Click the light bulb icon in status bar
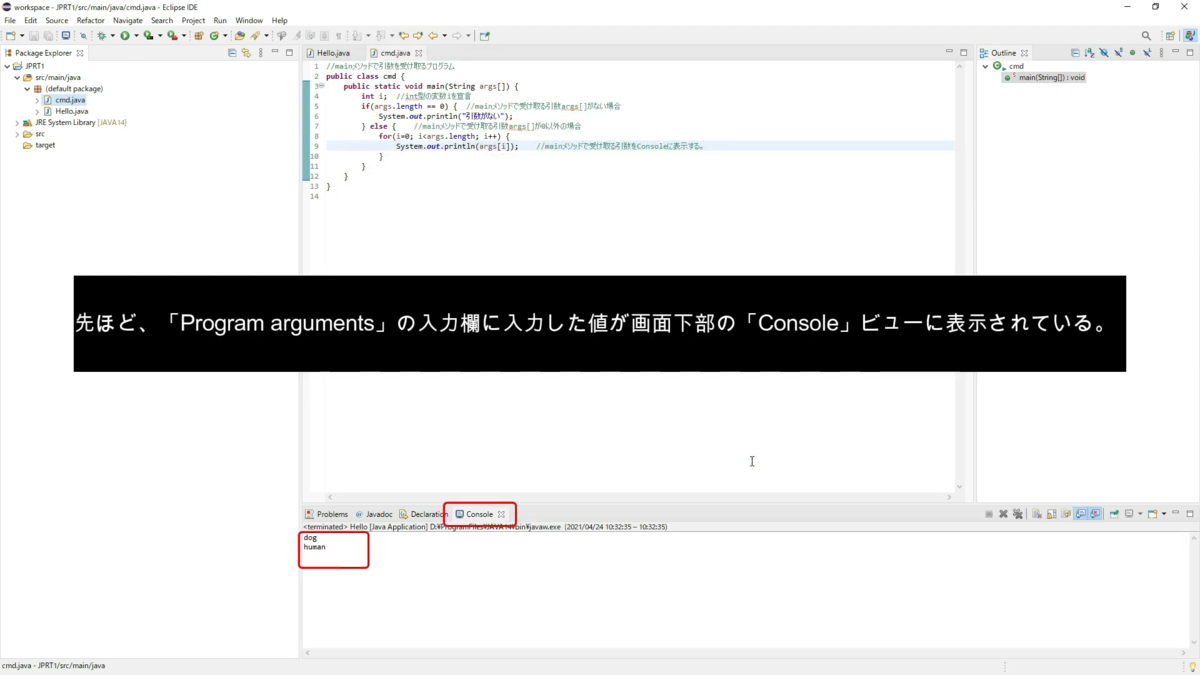Image resolution: width=1200 pixels, height=675 pixels. [1192, 666]
